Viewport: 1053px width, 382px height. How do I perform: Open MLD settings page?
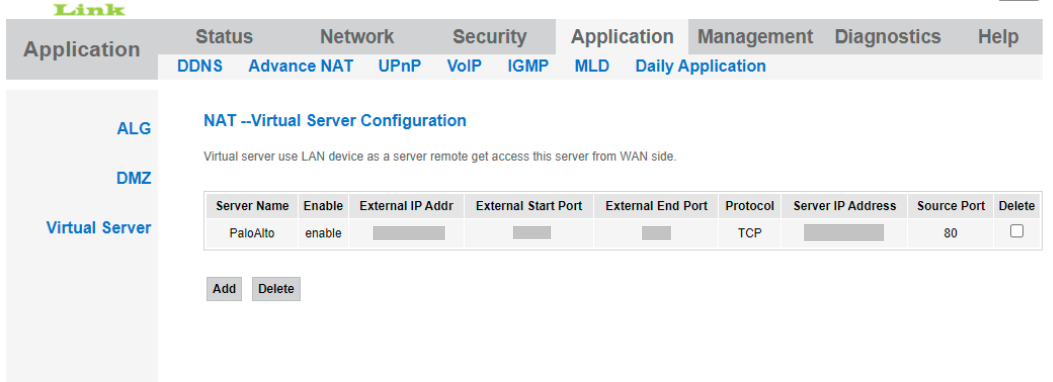(x=592, y=66)
